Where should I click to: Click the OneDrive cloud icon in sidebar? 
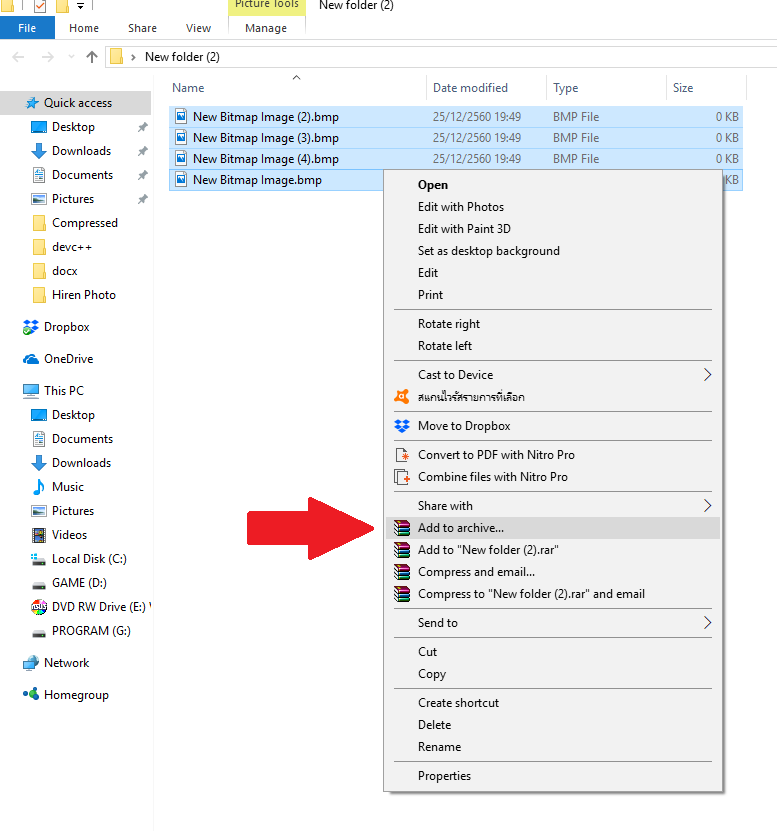(31, 359)
